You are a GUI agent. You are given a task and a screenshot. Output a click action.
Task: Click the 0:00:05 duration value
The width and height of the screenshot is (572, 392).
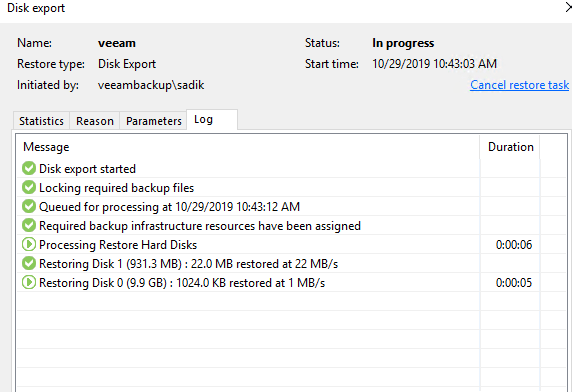(x=514, y=283)
